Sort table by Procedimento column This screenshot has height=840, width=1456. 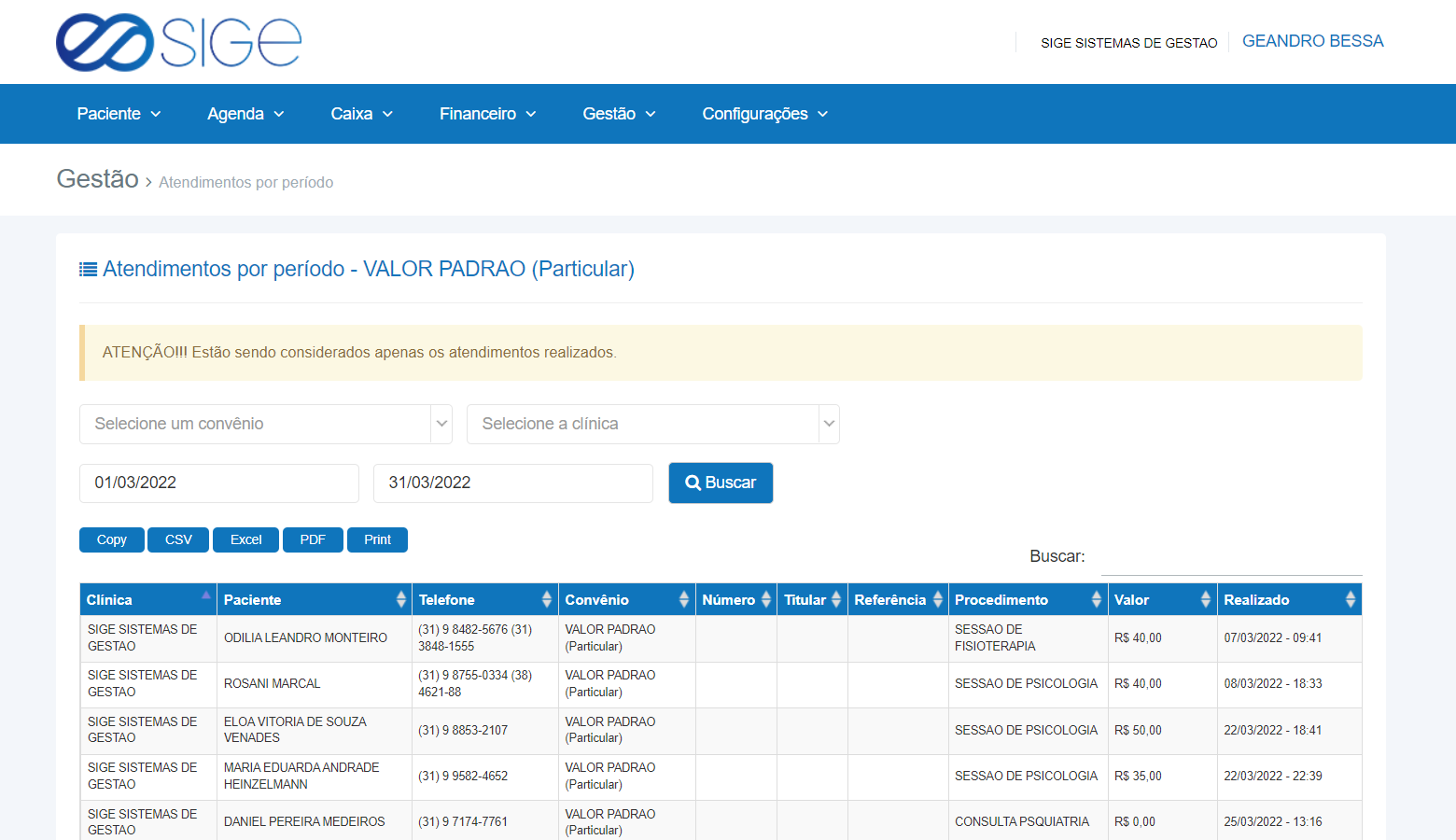click(1028, 599)
